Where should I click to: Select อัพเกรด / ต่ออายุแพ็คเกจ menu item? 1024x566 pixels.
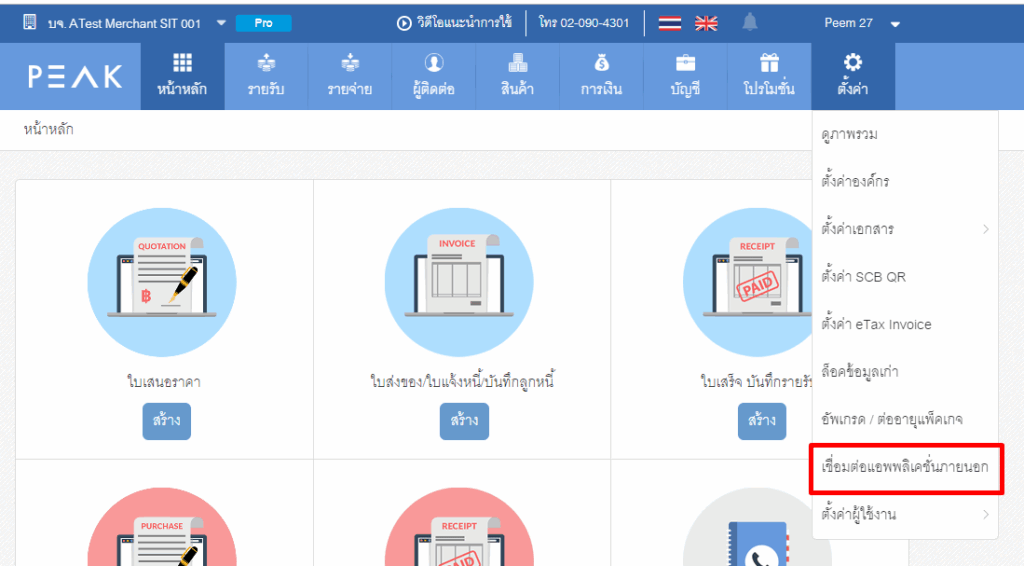point(904,419)
